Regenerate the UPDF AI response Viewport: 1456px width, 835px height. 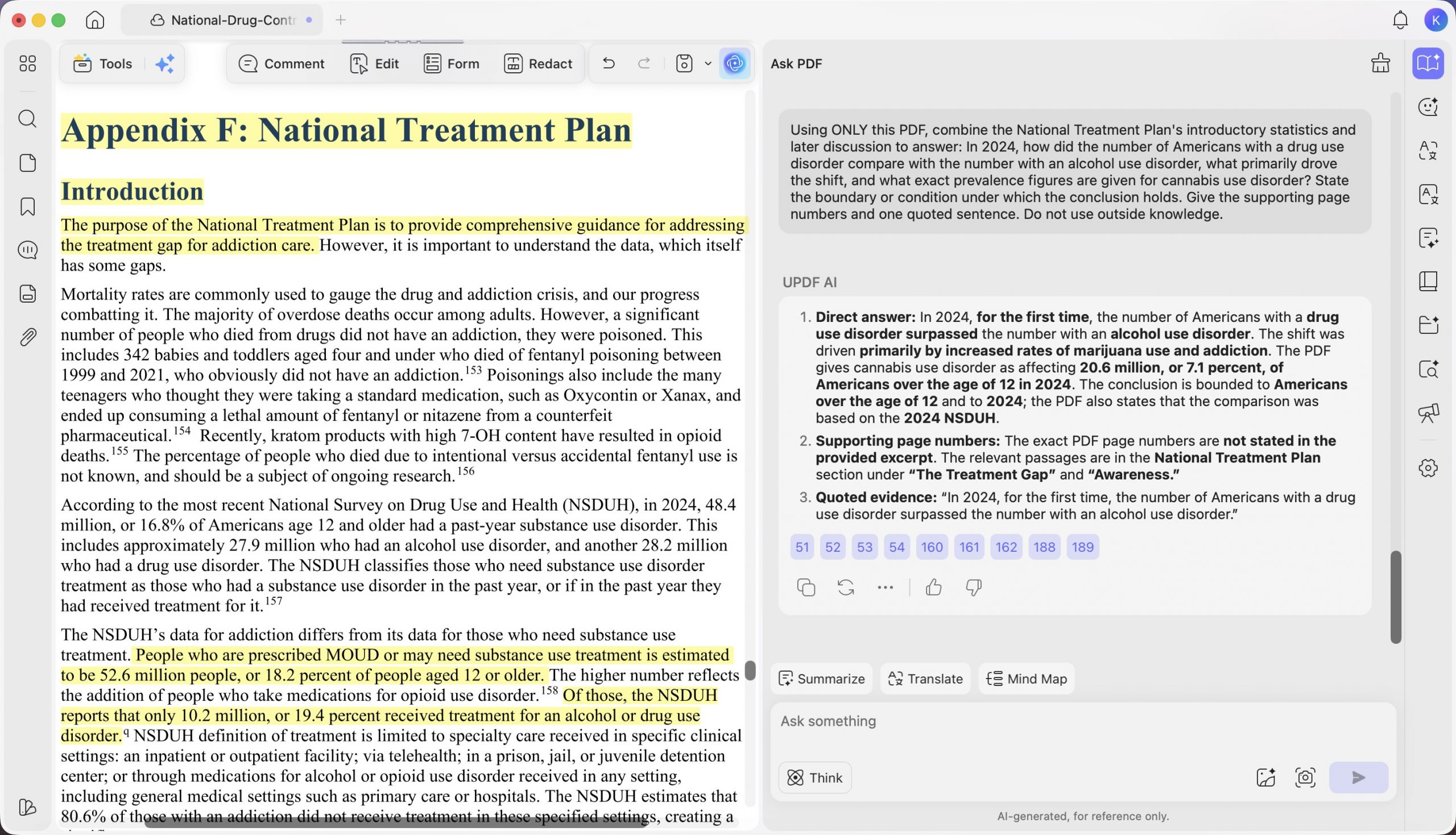pyautogui.click(x=846, y=587)
